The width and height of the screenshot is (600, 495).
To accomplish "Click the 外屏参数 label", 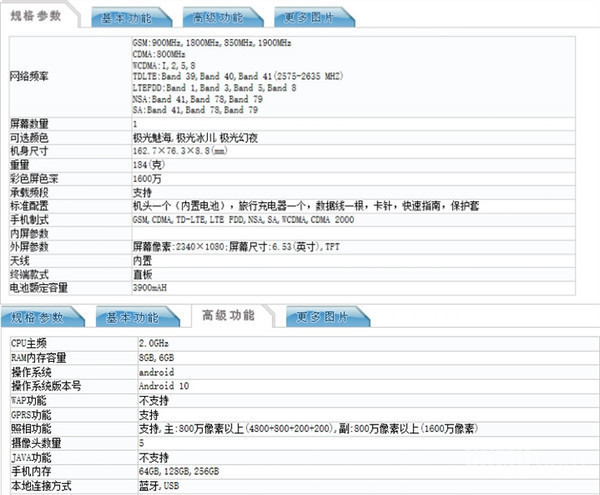I will coord(29,247).
